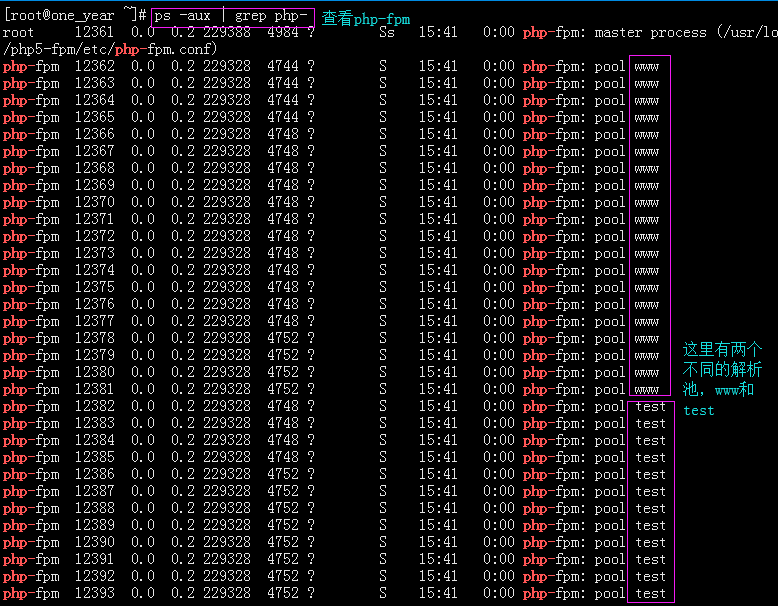Select PID 12386 in the process list

point(94,474)
